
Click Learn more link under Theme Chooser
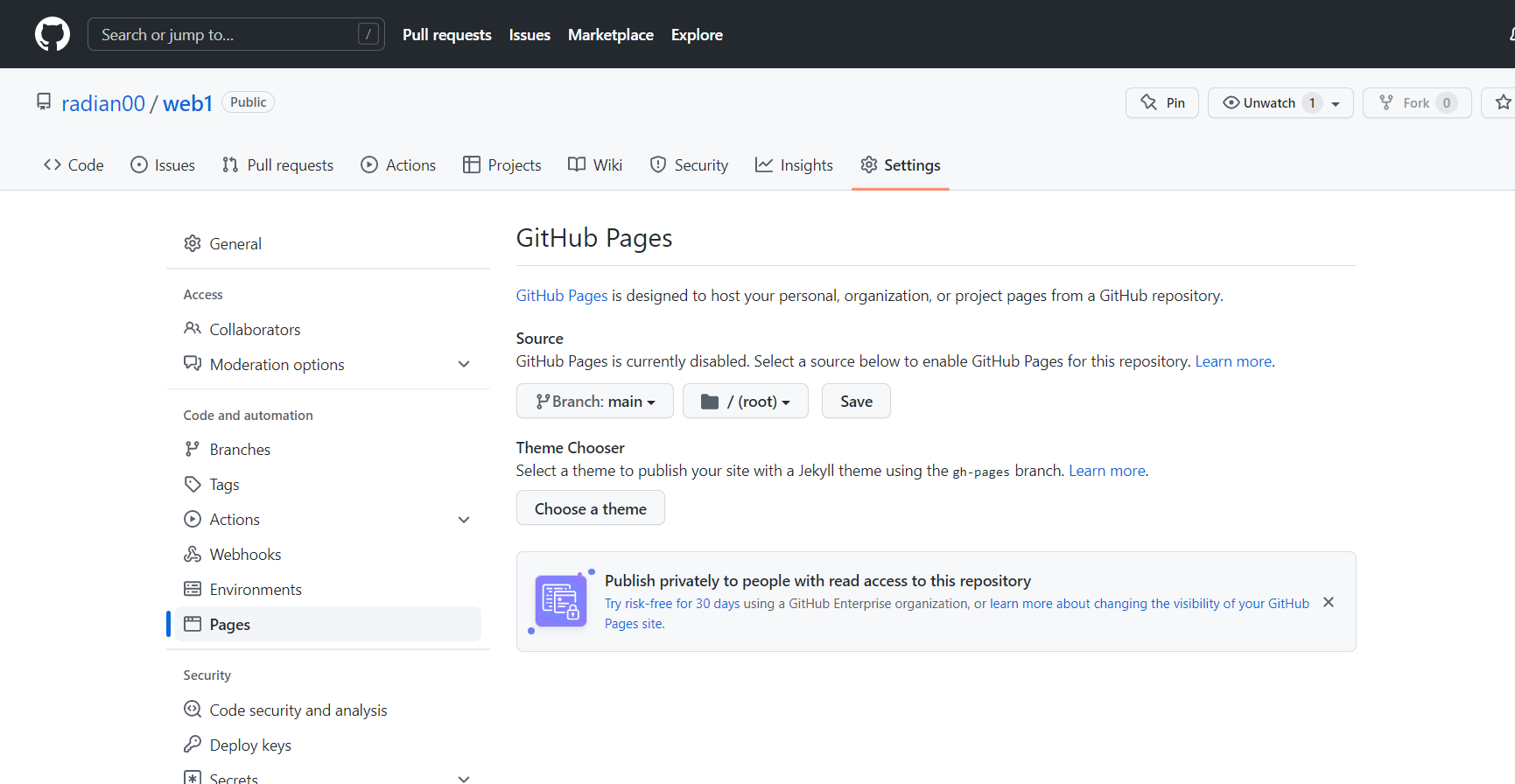(1107, 471)
